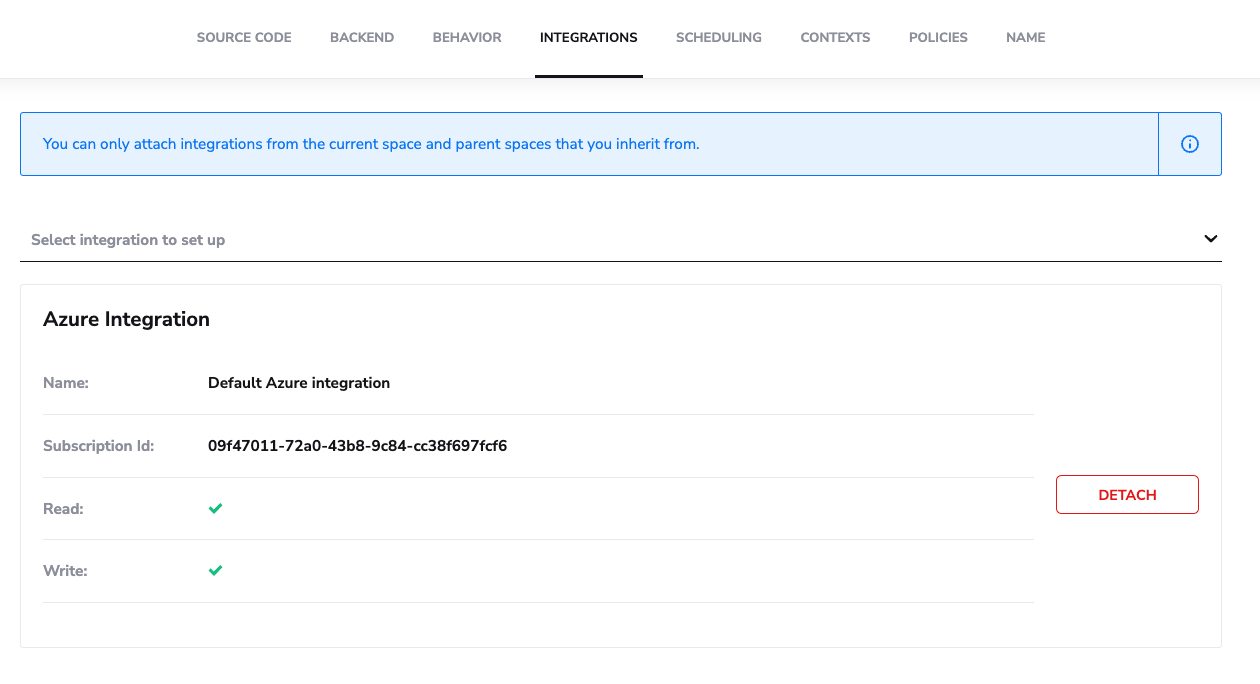This screenshot has width=1260, height=684.
Task: Open the Policies tab
Action: [938, 38]
